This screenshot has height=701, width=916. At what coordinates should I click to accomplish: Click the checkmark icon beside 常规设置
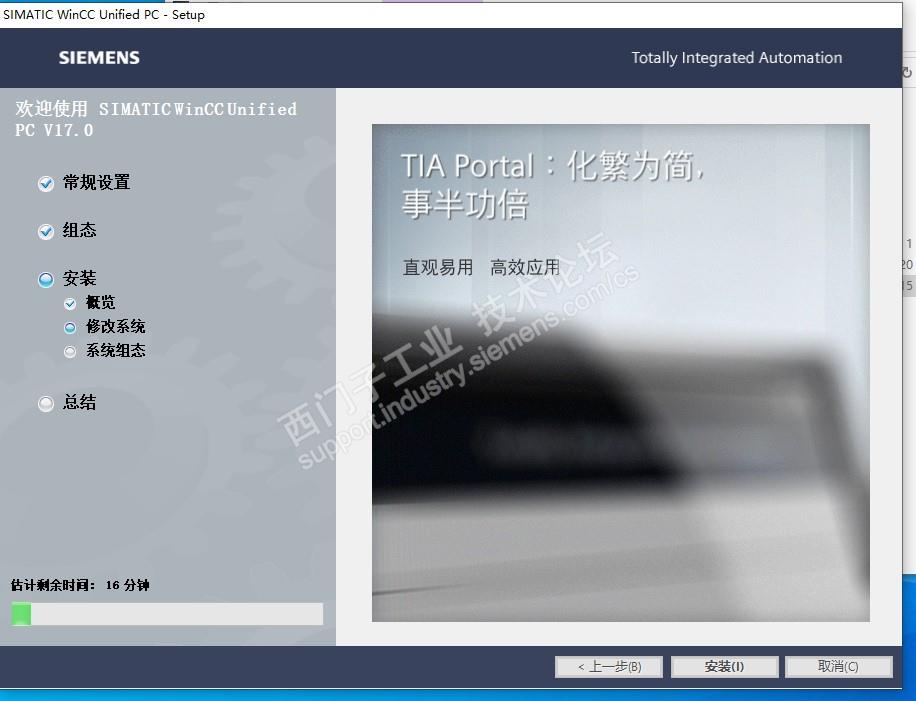(46, 184)
